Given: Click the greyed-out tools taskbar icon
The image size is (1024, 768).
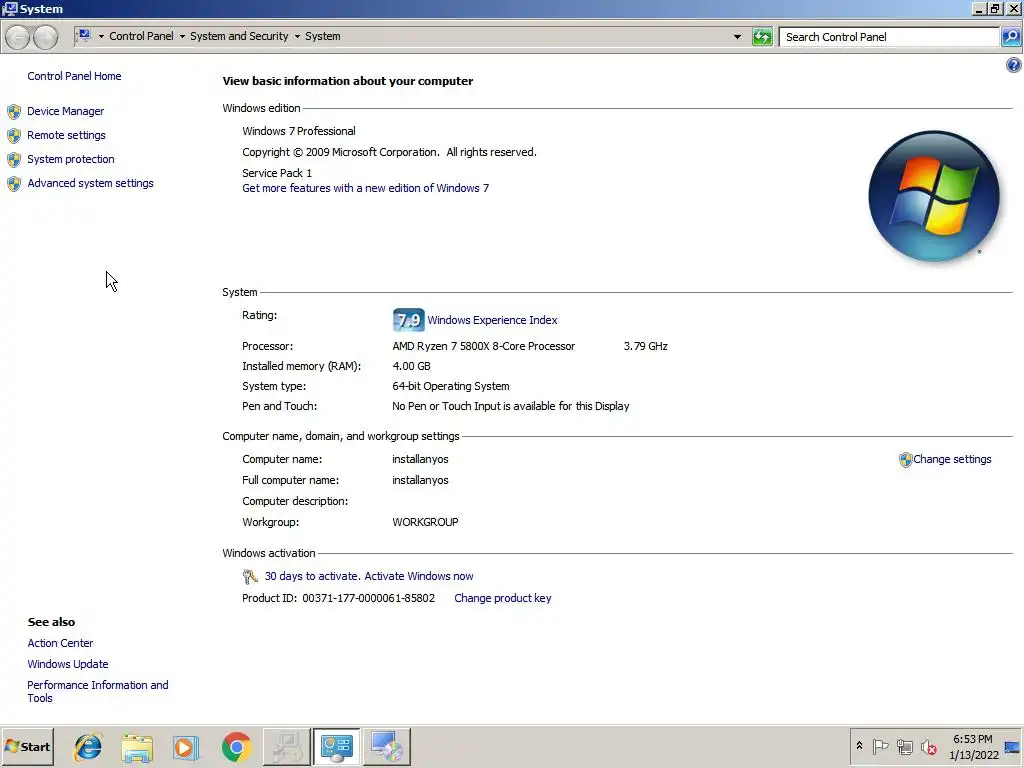Looking at the screenshot, I should pyautogui.click(x=287, y=747).
